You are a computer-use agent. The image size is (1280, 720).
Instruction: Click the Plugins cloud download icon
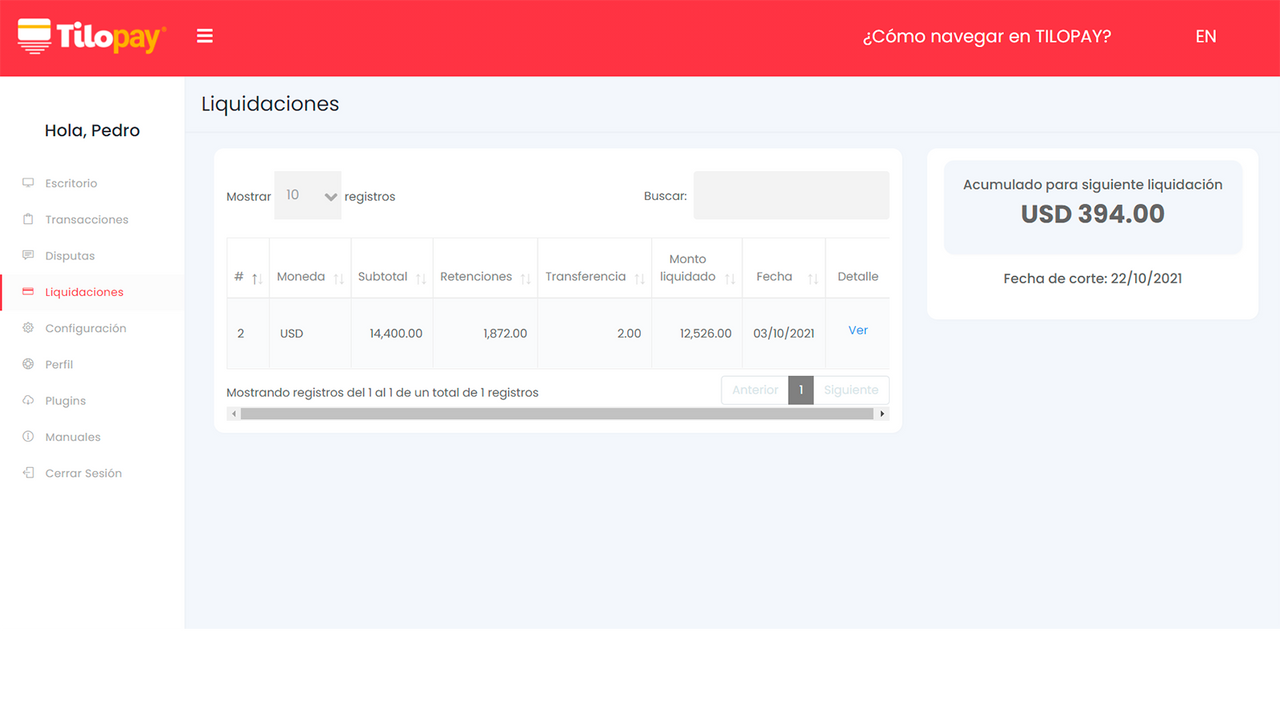pos(28,400)
